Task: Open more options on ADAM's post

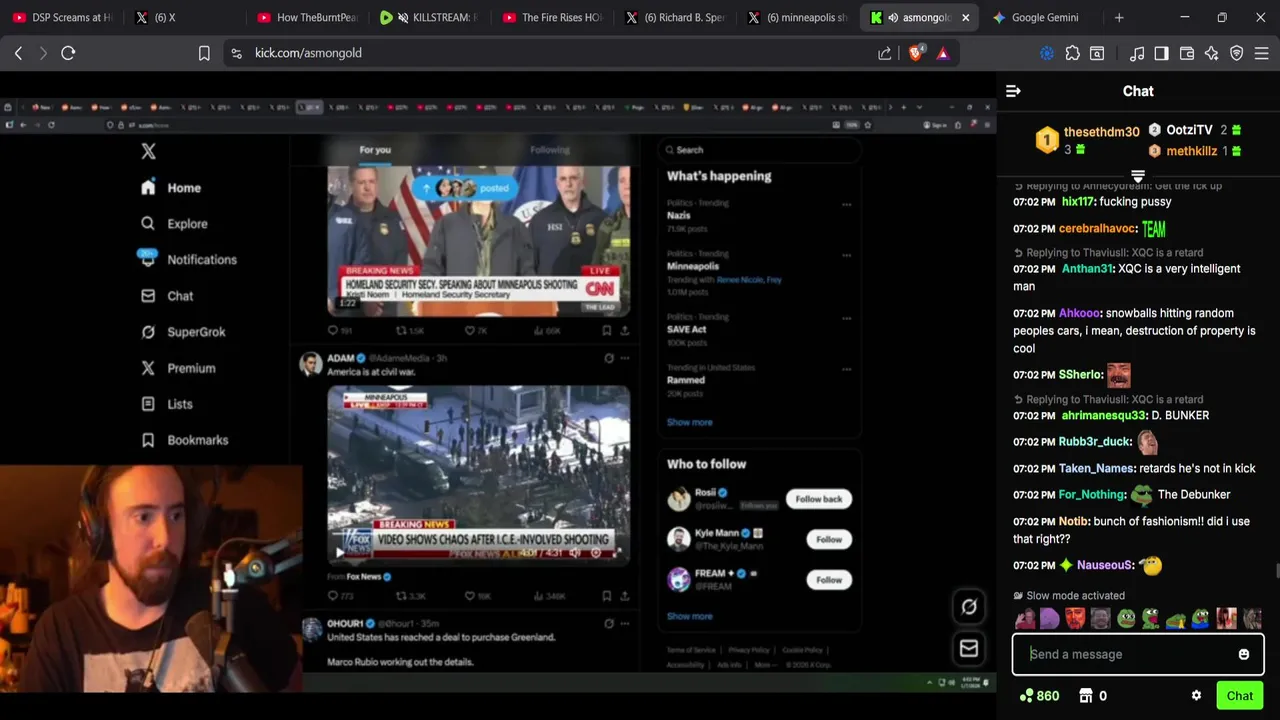Action: pyautogui.click(x=625, y=358)
